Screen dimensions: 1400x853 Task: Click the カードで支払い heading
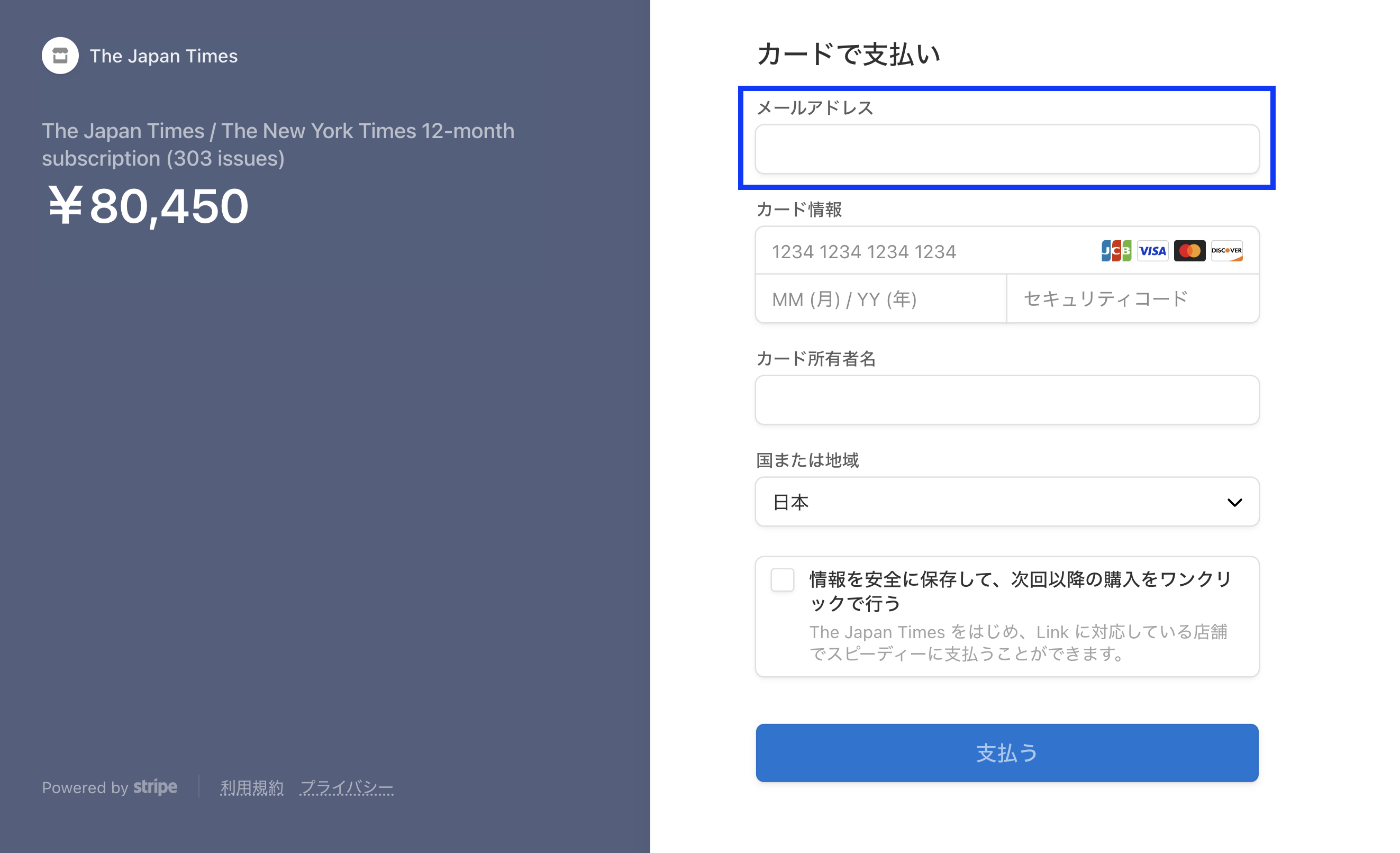(x=848, y=54)
